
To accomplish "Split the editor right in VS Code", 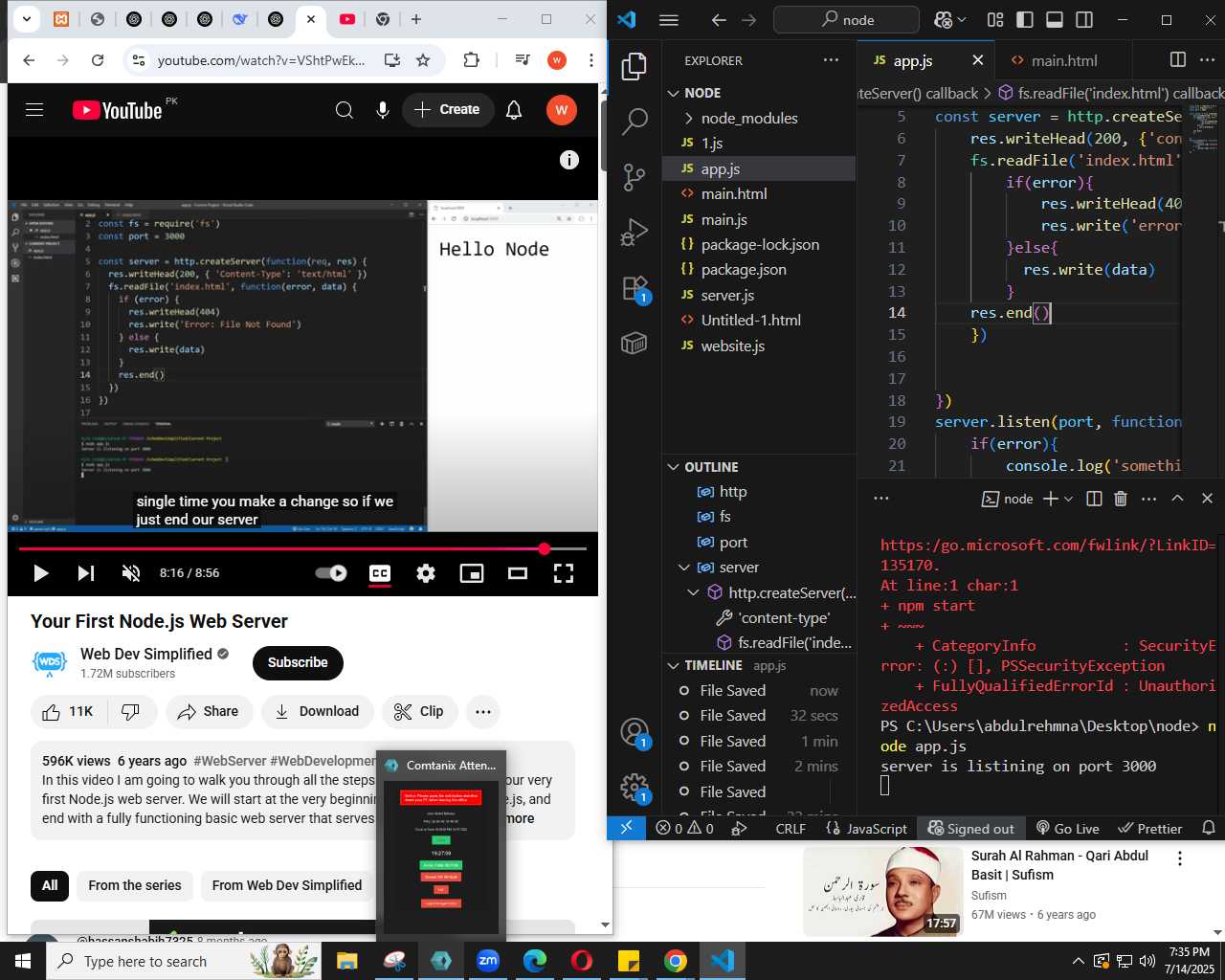I will point(1178,59).
